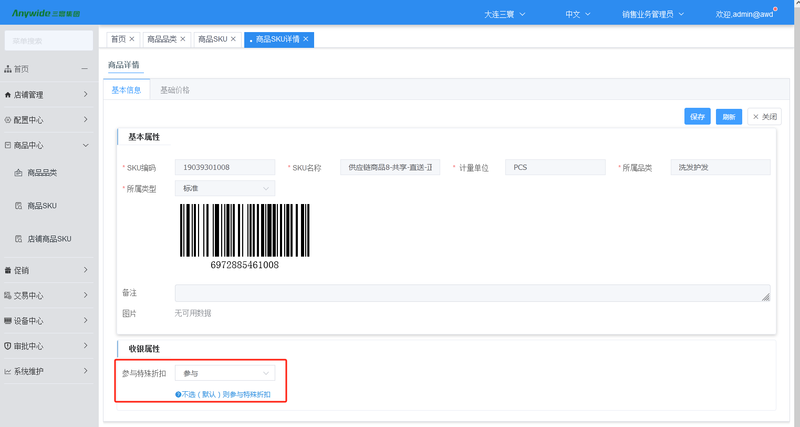Click the 计量单位 field showing PCS
This screenshot has width=800, height=427.
(555, 167)
